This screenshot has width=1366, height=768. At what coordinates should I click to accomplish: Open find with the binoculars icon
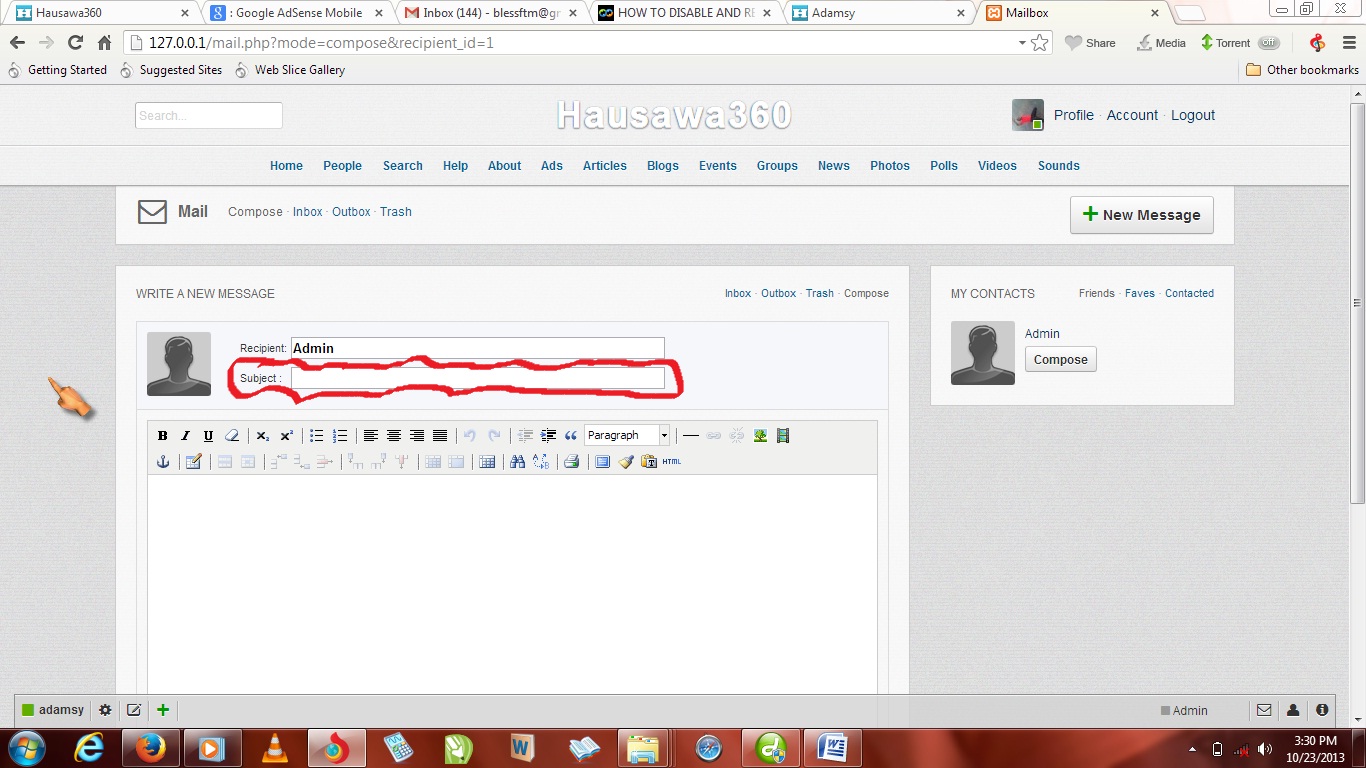point(517,462)
